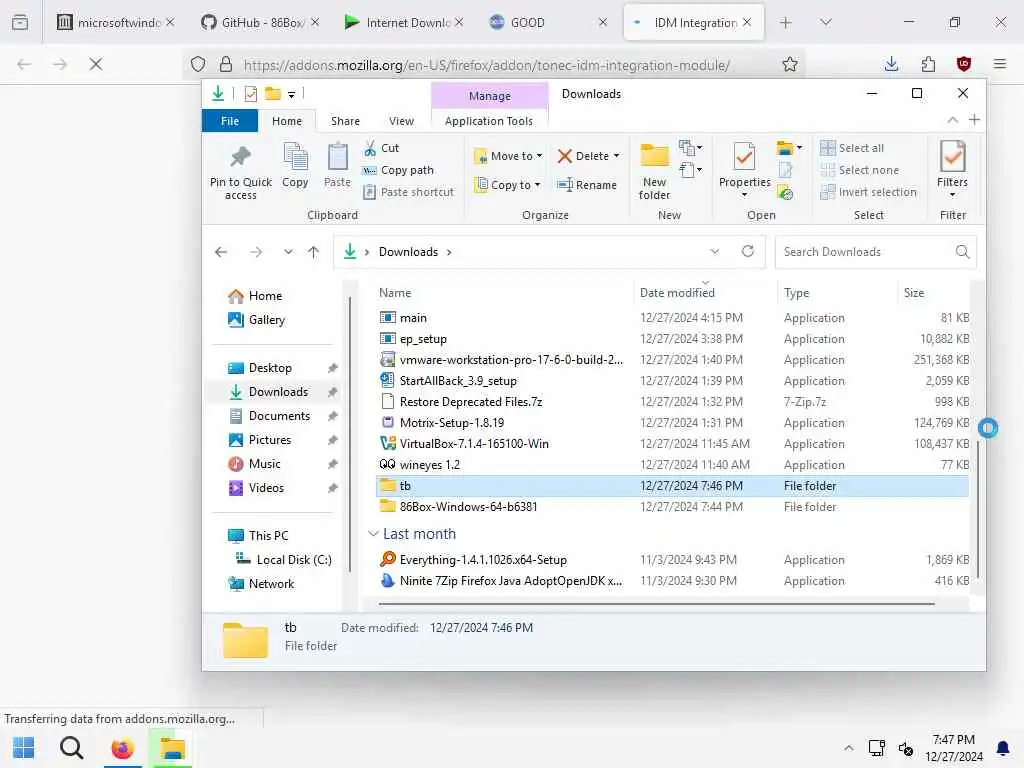Viewport: 1024px width, 768px height.
Task: Click Invert selection in ribbon
Action: pyautogui.click(x=869, y=192)
